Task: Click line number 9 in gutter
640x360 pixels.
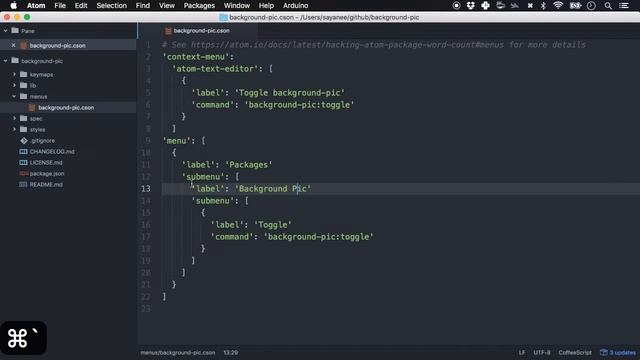Action: [x=148, y=140]
